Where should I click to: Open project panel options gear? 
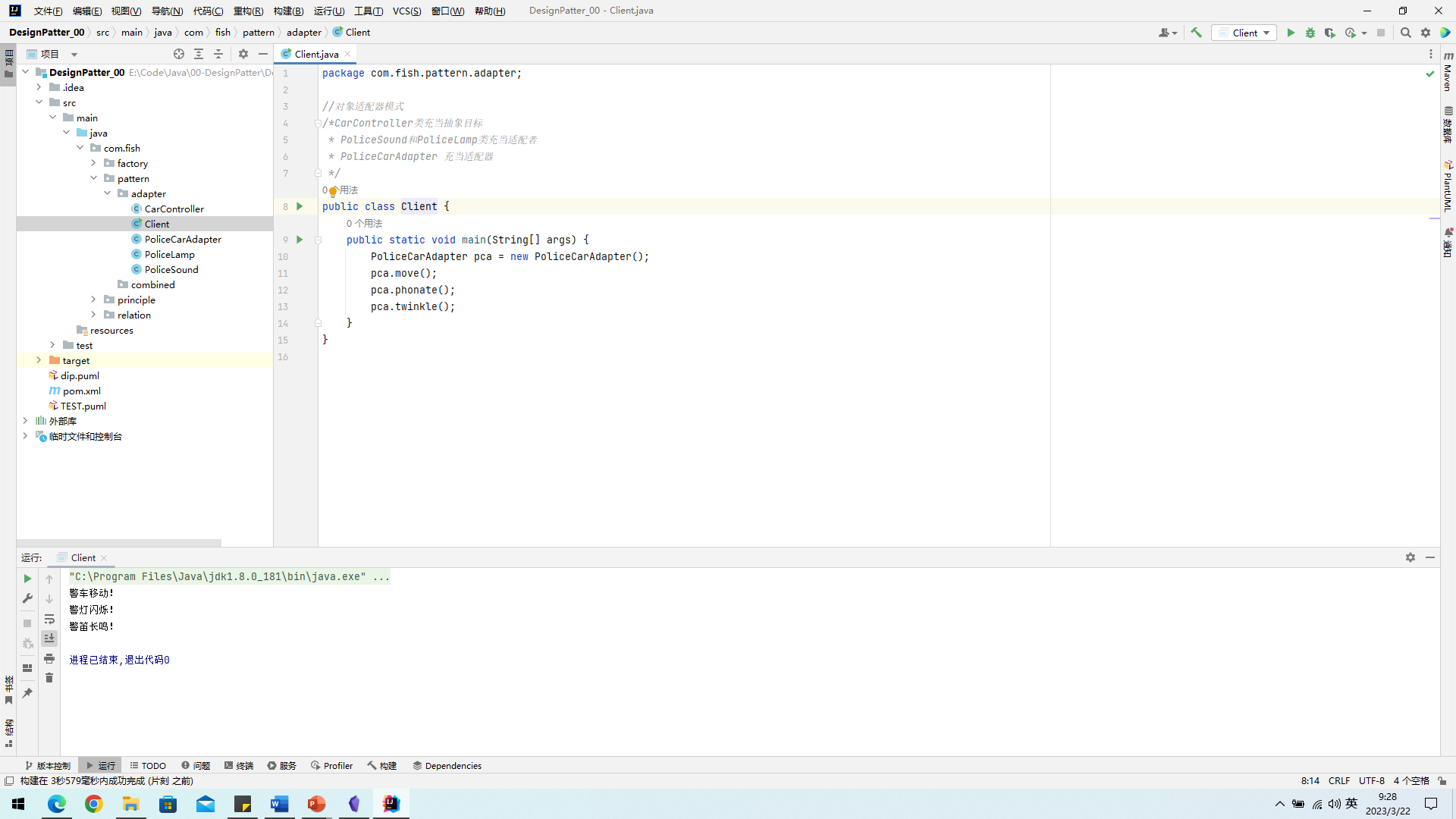[x=243, y=54]
